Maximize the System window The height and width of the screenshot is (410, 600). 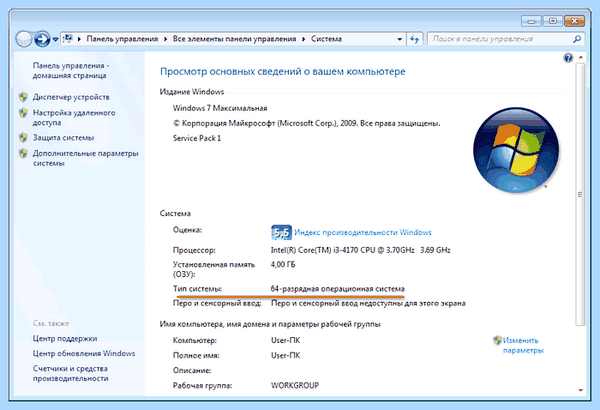point(553,21)
